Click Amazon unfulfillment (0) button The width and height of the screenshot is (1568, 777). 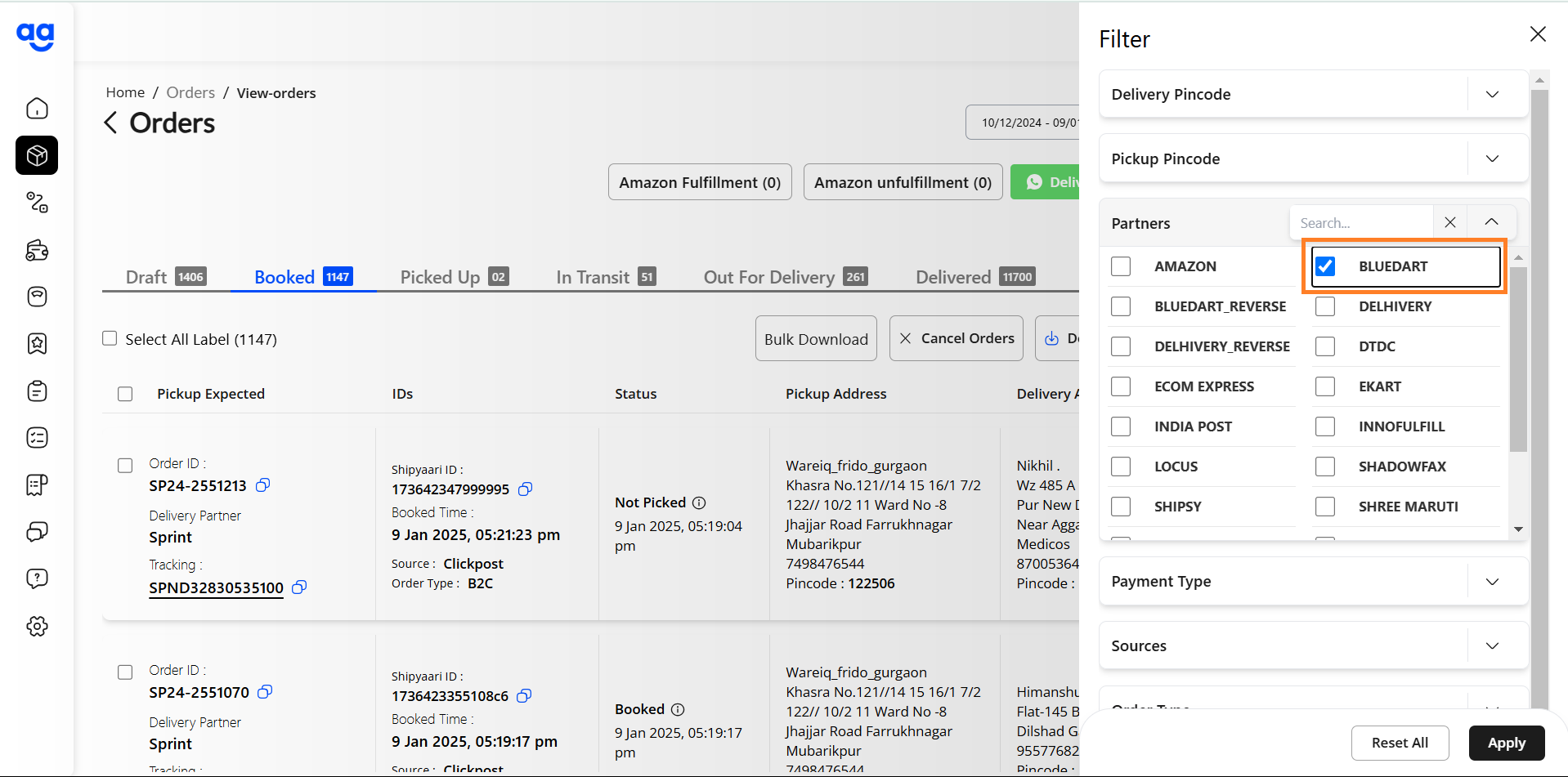(x=903, y=182)
